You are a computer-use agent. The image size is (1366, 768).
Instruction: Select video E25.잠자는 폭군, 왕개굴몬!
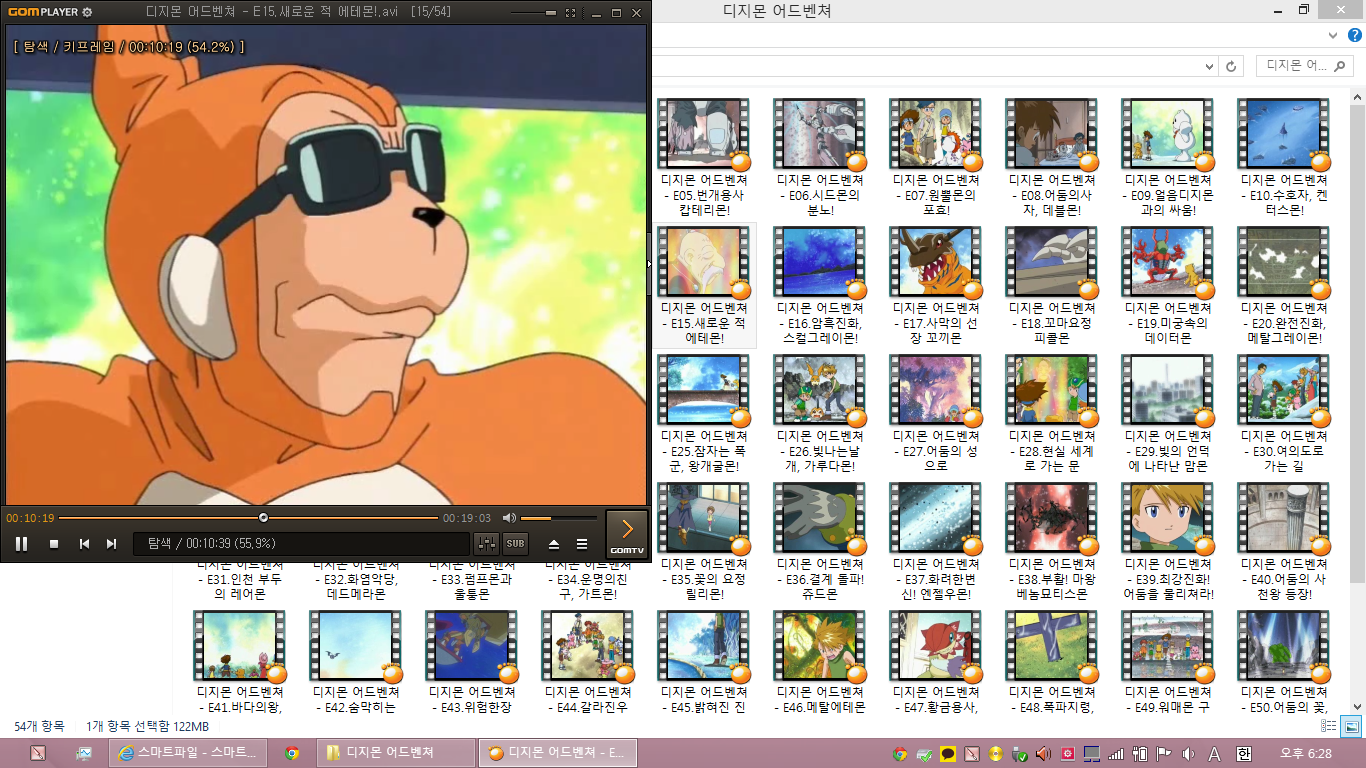[x=704, y=414]
